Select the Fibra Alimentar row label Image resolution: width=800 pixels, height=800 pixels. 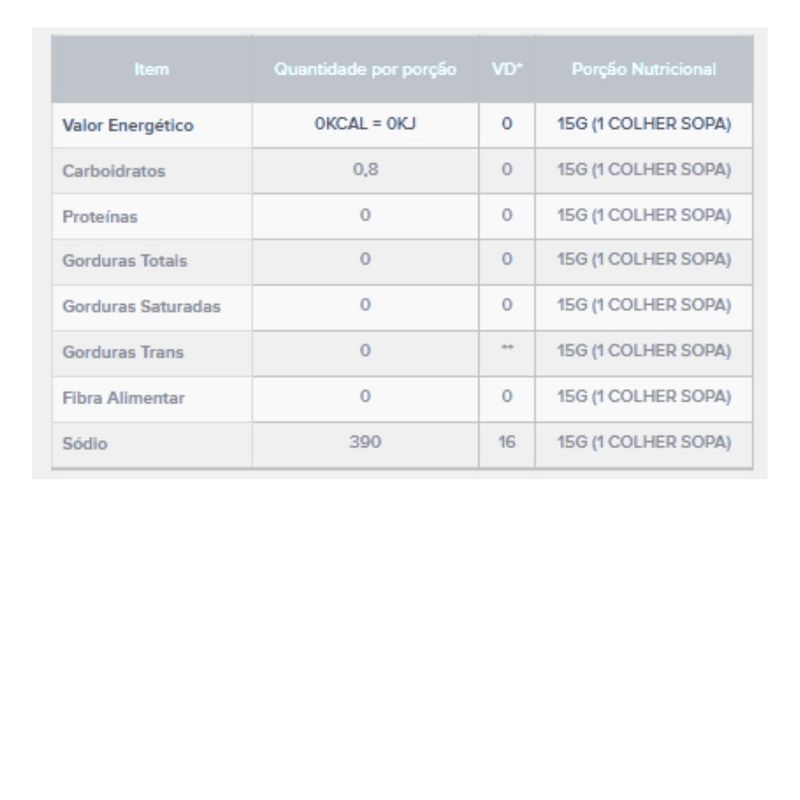pos(123,398)
